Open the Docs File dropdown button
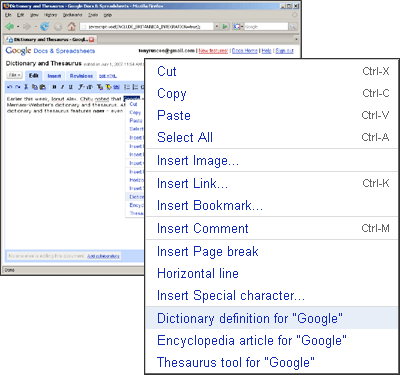 click(15, 75)
